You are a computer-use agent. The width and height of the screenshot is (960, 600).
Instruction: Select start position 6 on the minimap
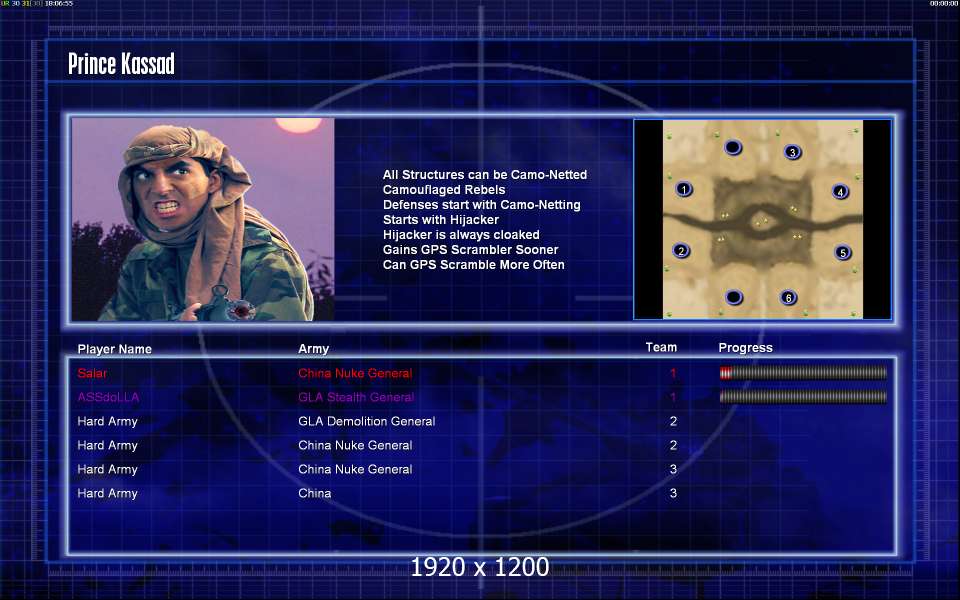click(789, 298)
